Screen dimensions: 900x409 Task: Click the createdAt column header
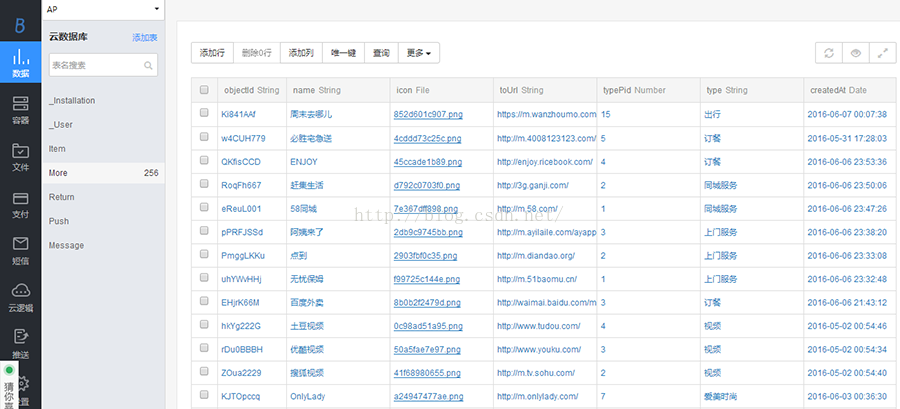(851, 90)
